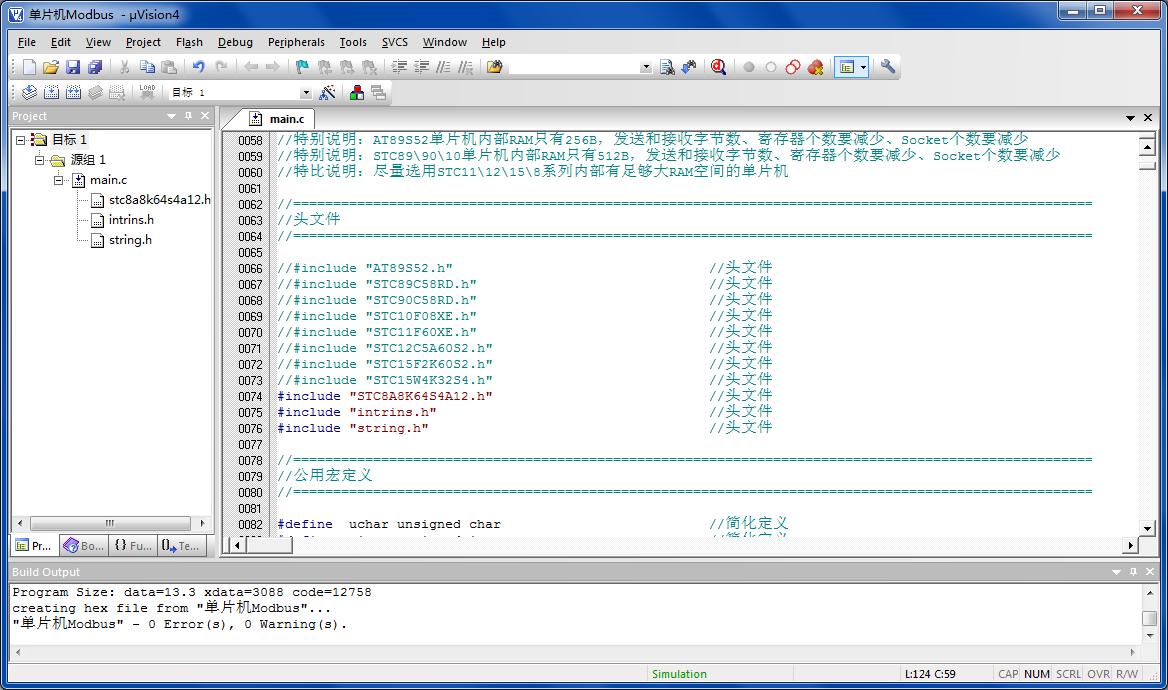Image resolution: width=1168 pixels, height=690 pixels.
Task: Translate the current file icon
Action: [29, 92]
